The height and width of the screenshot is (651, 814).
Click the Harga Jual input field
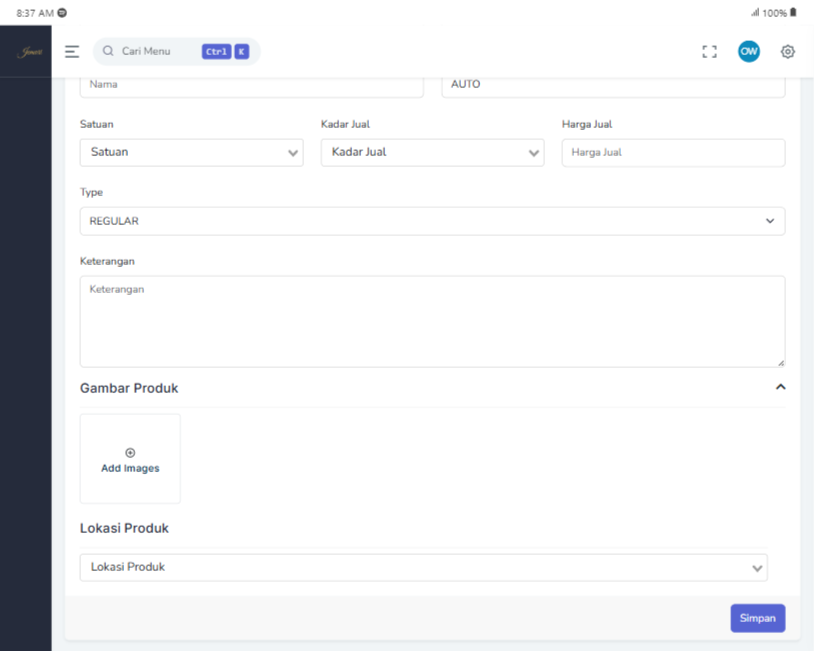[x=673, y=153]
